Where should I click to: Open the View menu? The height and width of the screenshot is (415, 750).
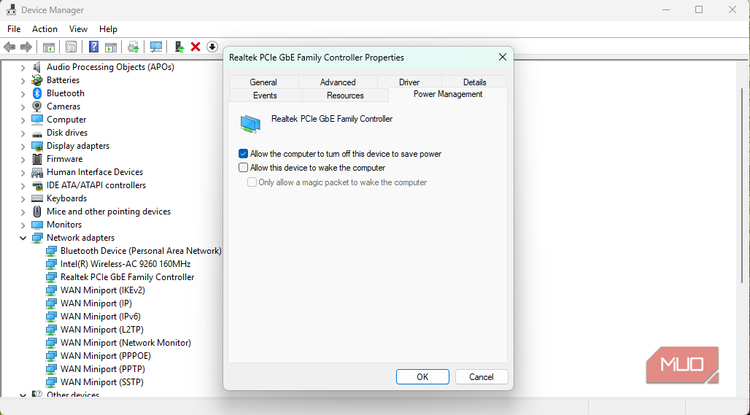click(x=78, y=29)
